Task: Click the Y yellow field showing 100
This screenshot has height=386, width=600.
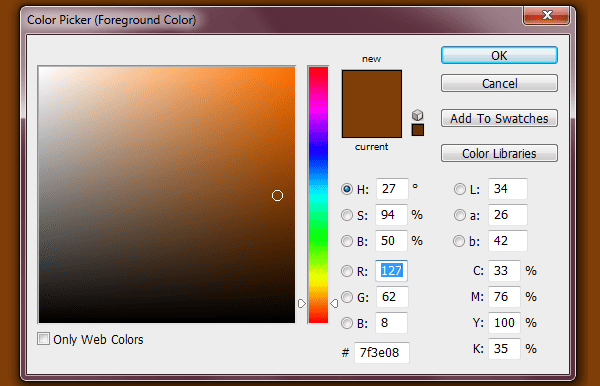Action: (x=504, y=322)
